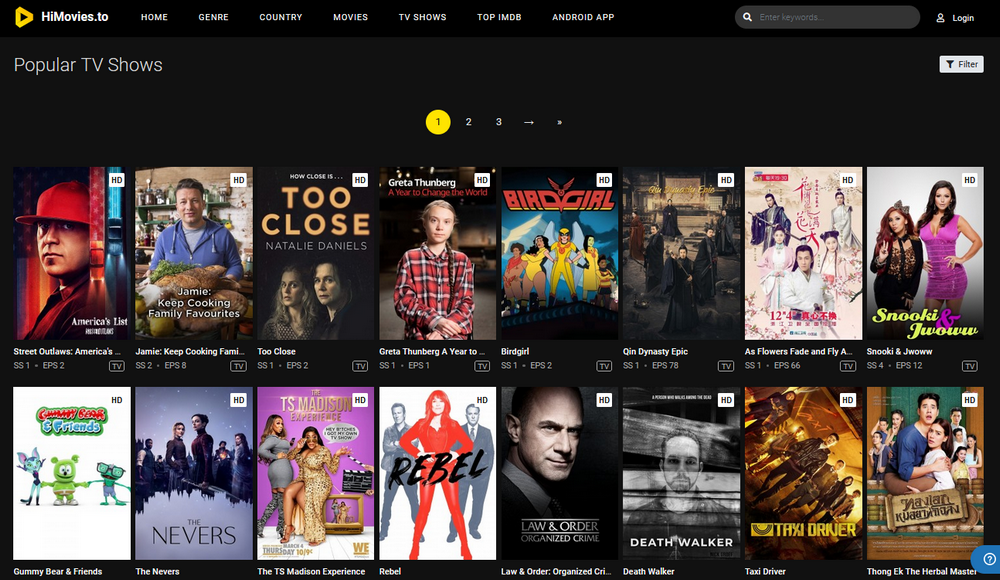Open the Birdgirl poster

pos(559,253)
